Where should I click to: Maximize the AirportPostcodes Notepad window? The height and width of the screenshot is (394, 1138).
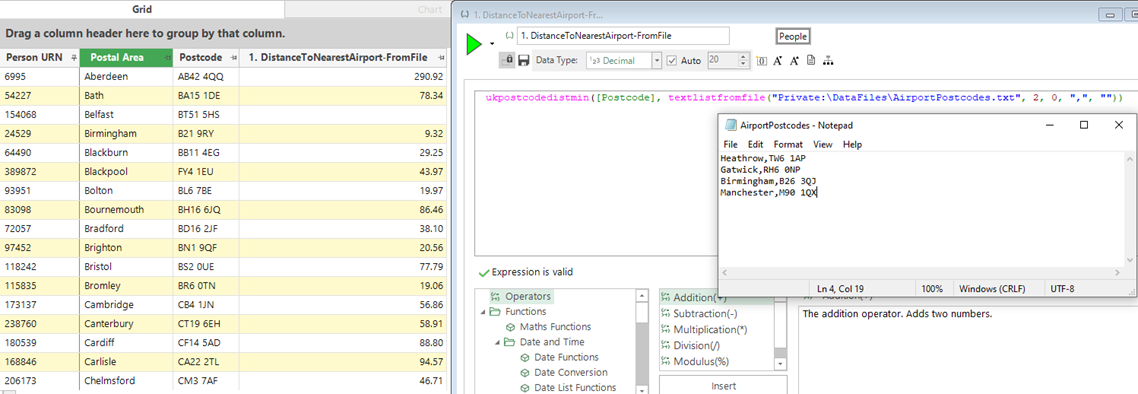coord(1084,125)
